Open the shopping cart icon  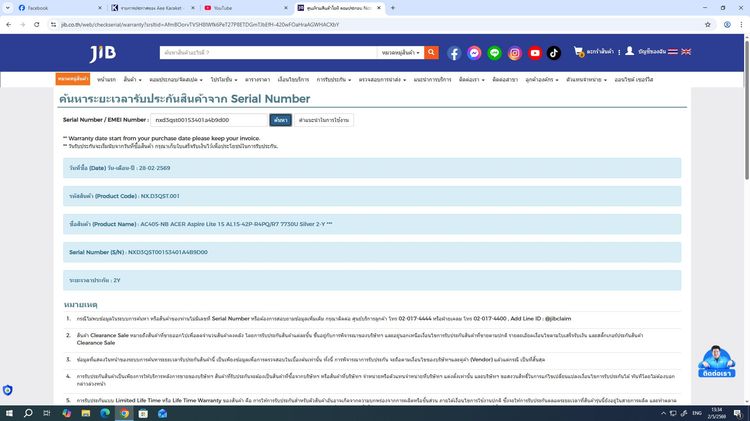click(579, 52)
